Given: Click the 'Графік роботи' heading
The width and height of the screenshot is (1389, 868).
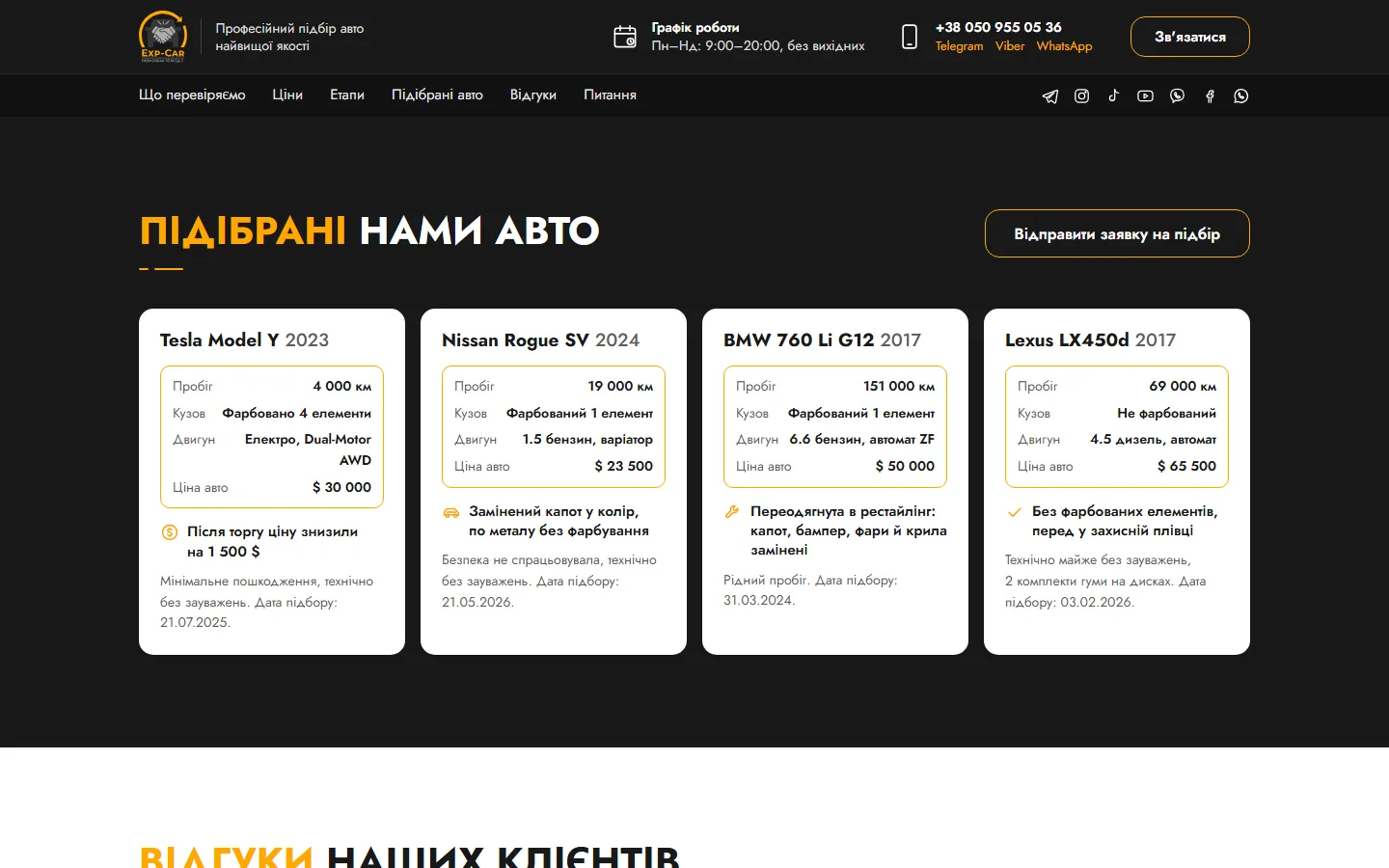Looking at the screenshot, I should coord(695,27).
